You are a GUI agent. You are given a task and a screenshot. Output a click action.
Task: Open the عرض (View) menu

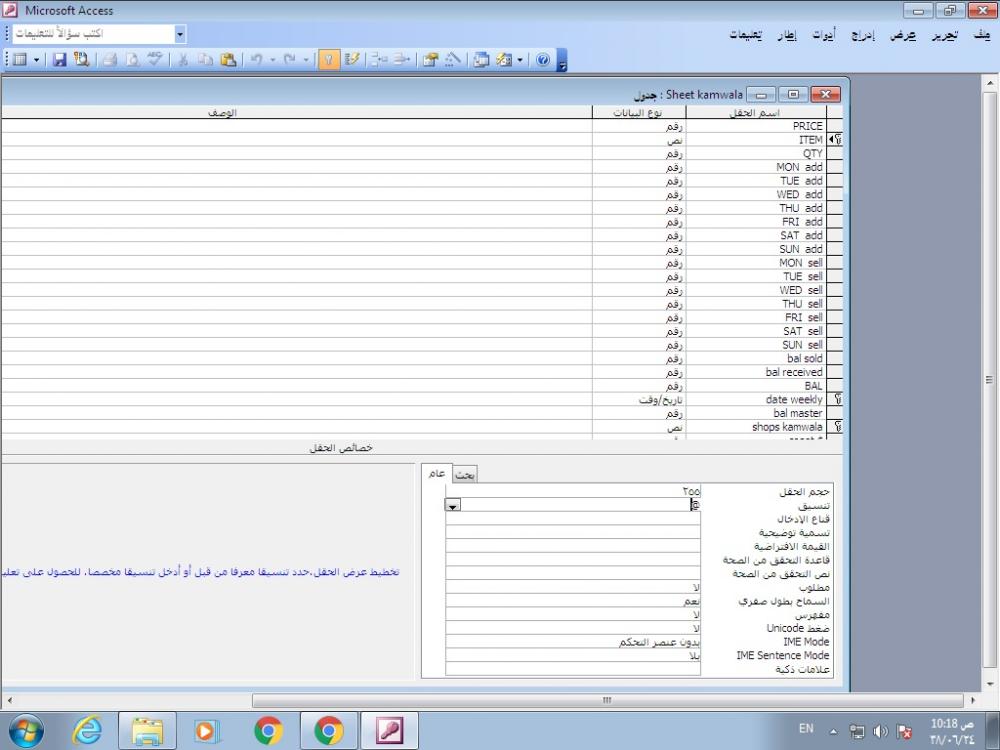903,34
